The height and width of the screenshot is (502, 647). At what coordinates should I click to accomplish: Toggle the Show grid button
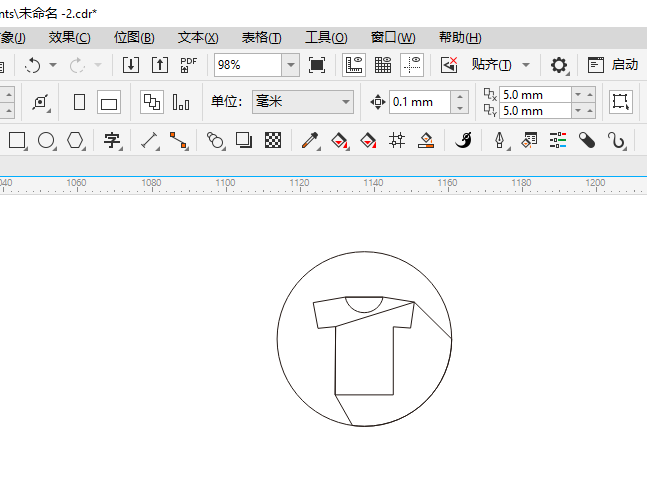click(383, 65)
